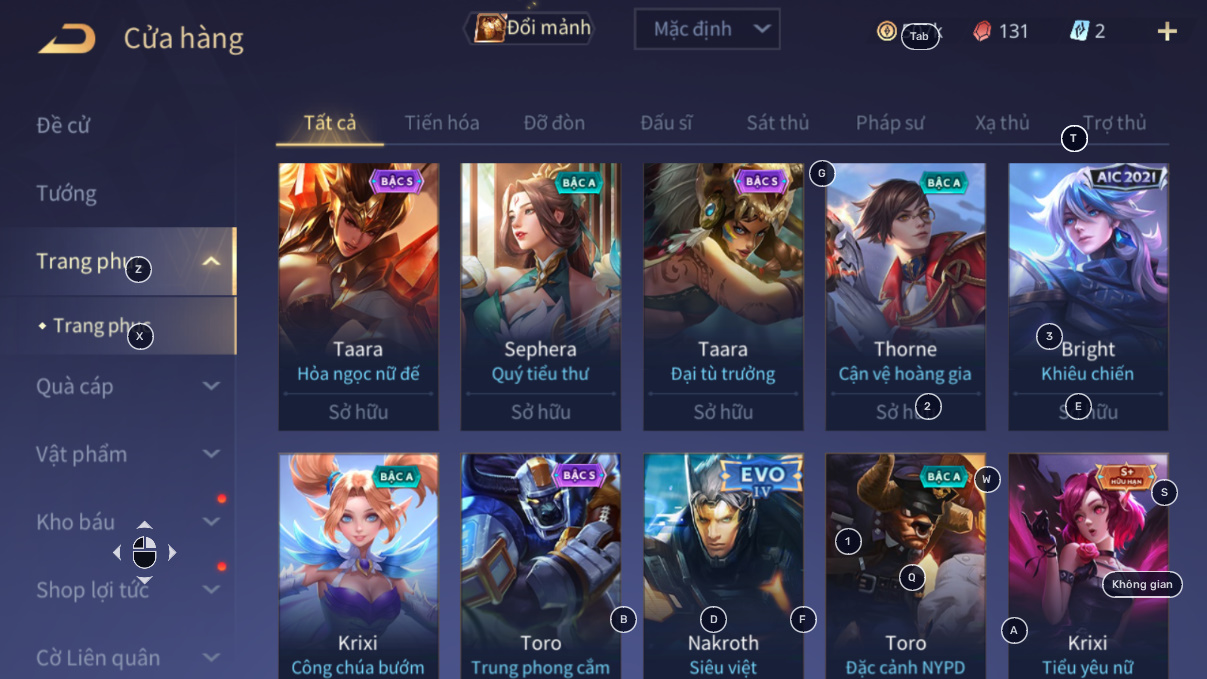The height and width of the screenshot is (679, 1207).
Task: Select the Thorne Cận vệ hoàng gia card
Action: pos(906,297)
